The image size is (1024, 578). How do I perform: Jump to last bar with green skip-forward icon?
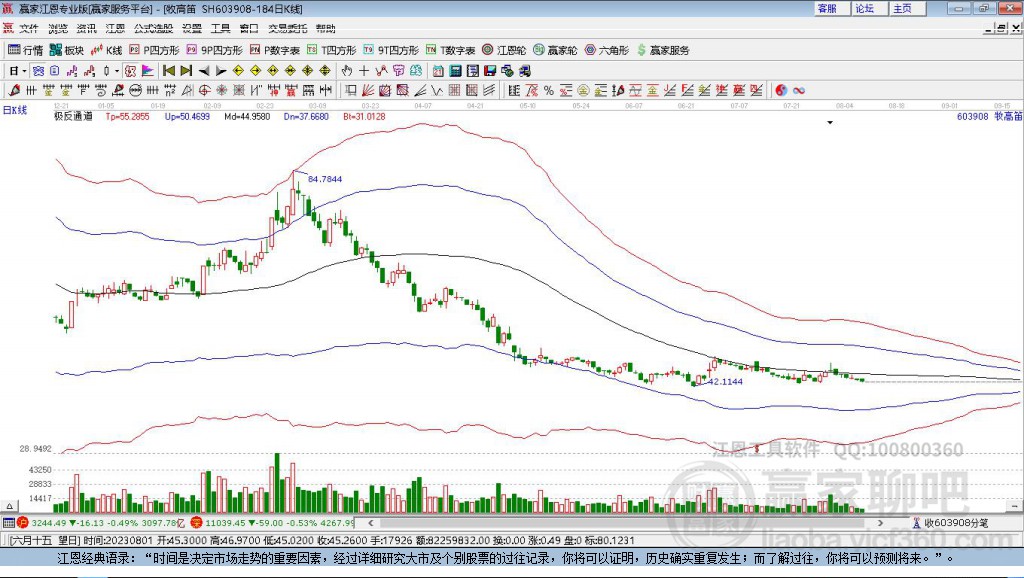point(186,71)
